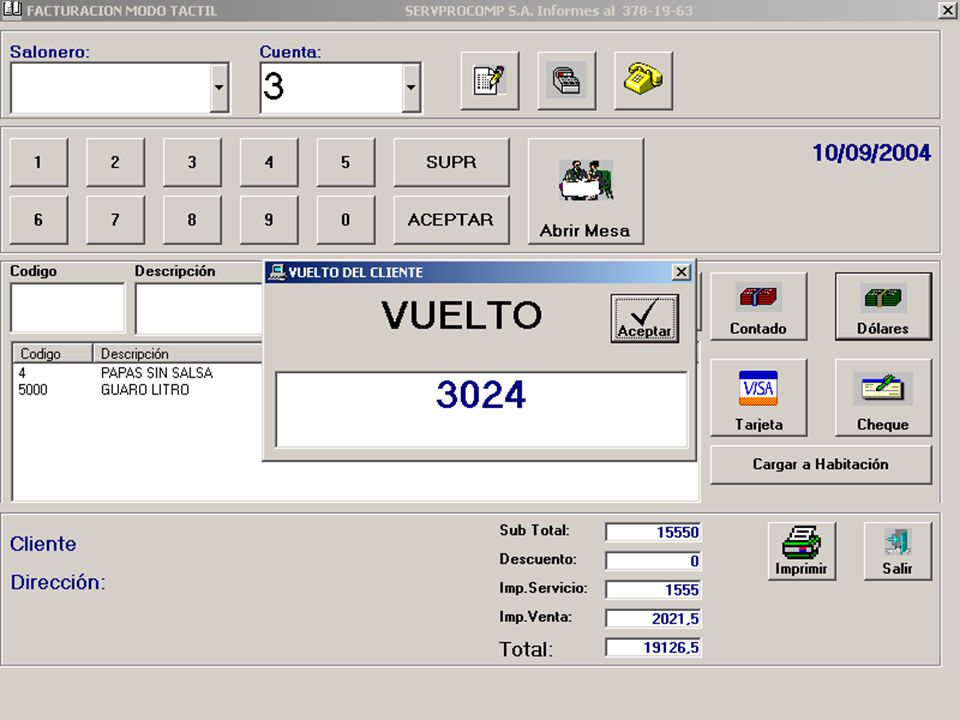Print invoice with Imprimir
Viewport: 960px width, 720px height.
(801, 551)
